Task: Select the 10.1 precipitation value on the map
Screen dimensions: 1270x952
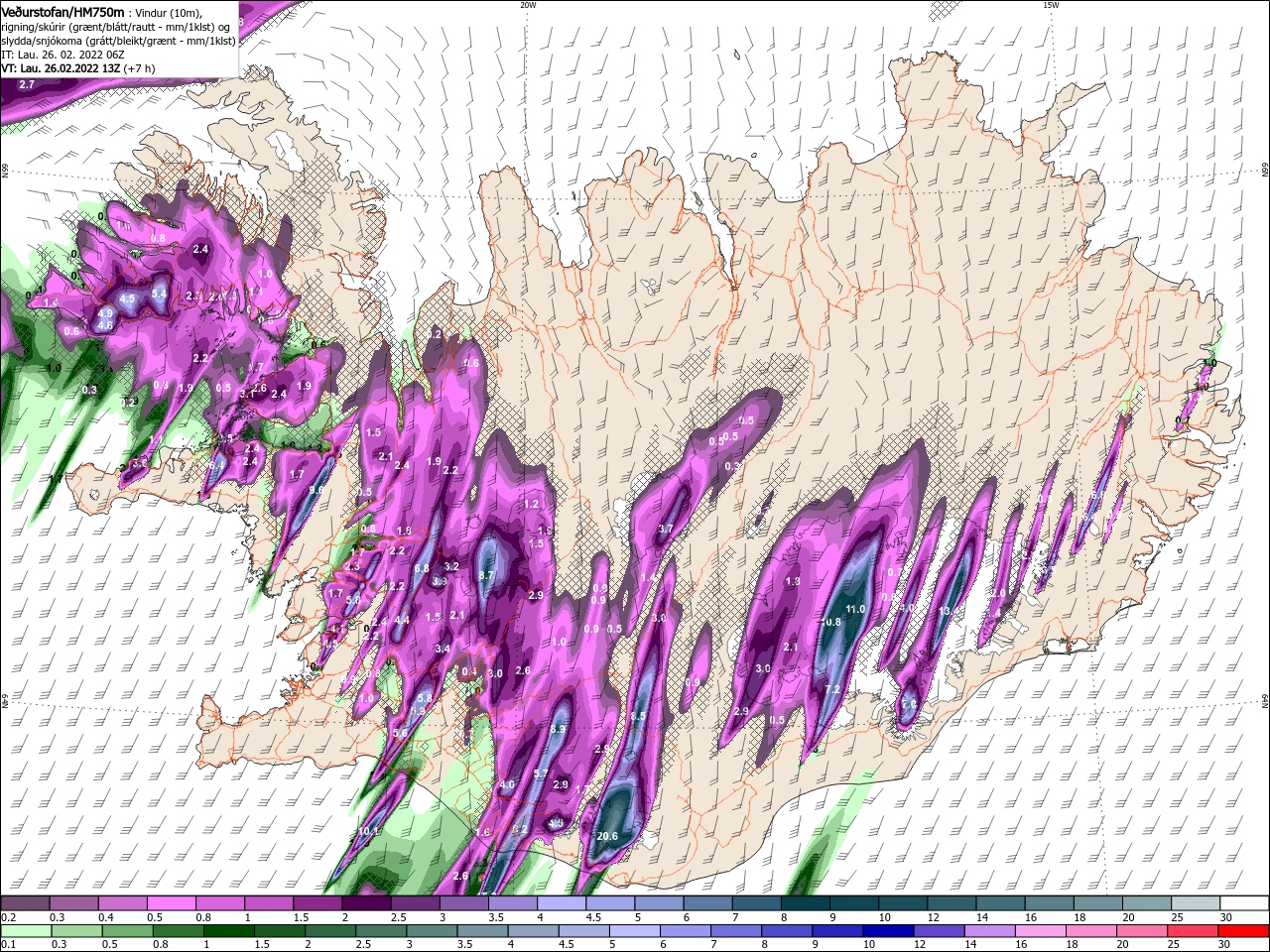Action: pos(368,831)
